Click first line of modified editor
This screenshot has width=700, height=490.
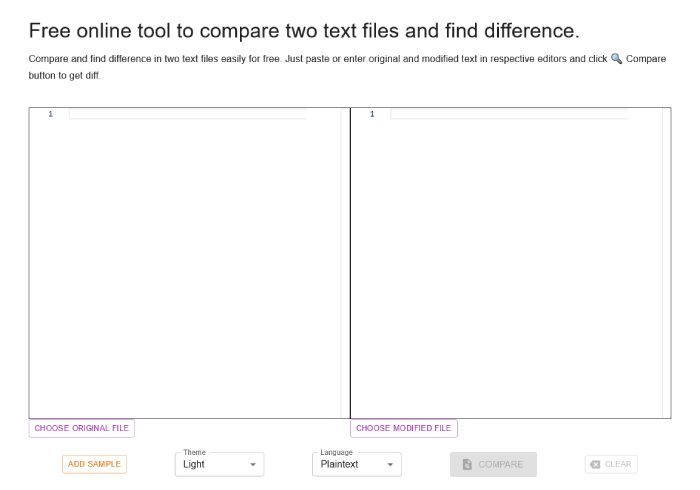(509, 114)
